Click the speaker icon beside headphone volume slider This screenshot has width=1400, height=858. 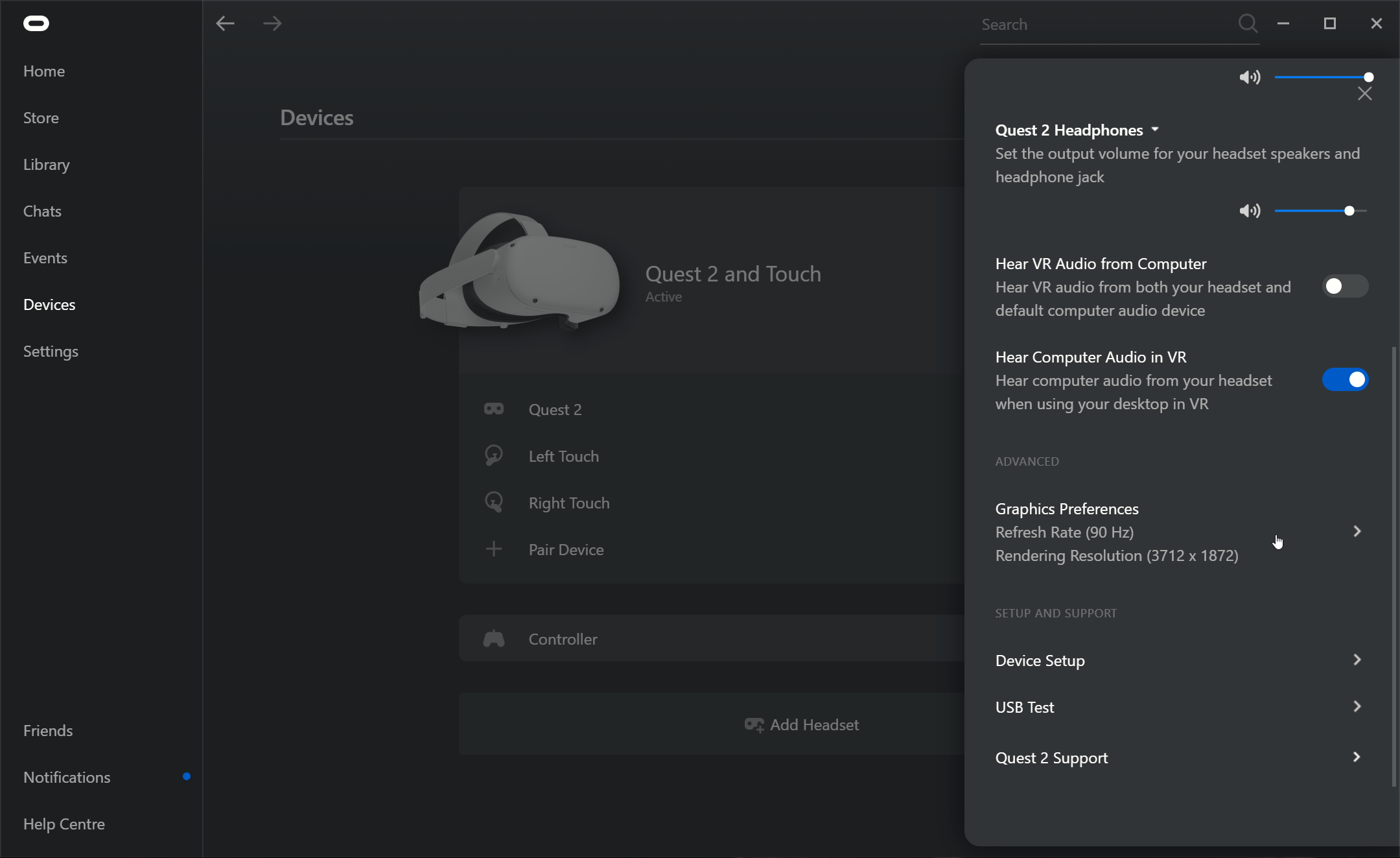1250,210
